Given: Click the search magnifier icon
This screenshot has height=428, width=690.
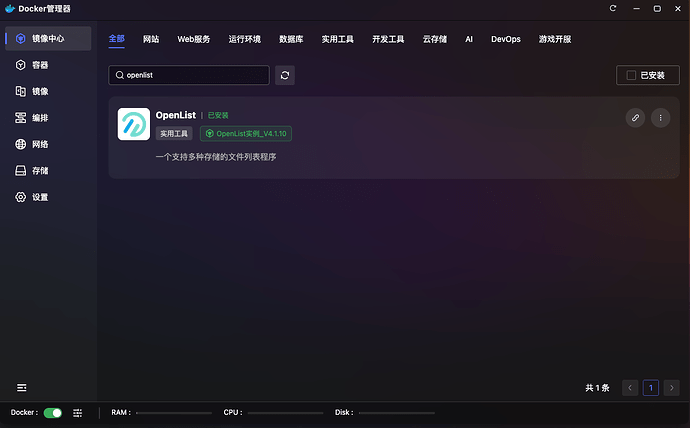Looking at the screenshot, I should click(x=119, y=75).
